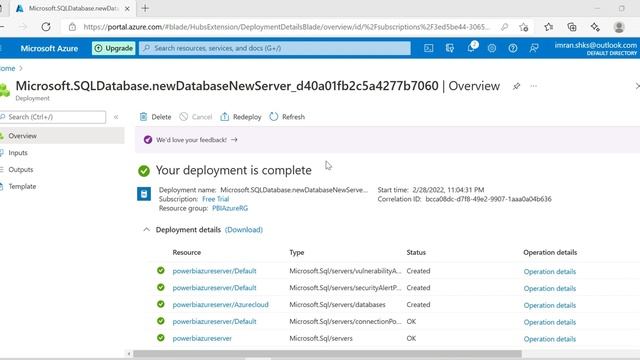
Task: Click the disabled Cancel toolbar item
Action: (x=196, y=117)
